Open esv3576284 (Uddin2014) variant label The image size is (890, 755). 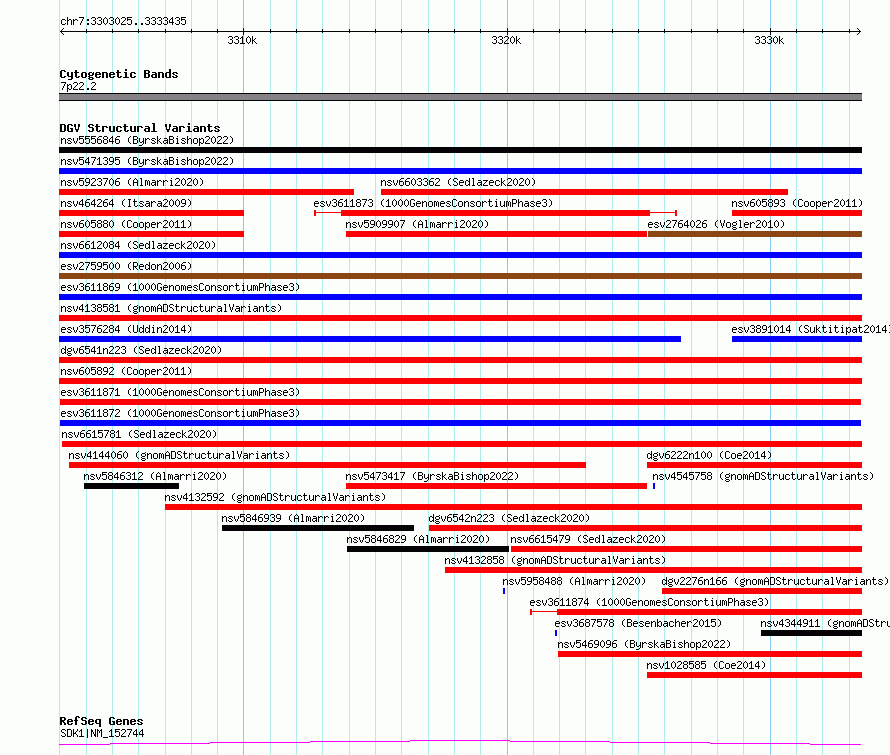[x=126, y=329]
